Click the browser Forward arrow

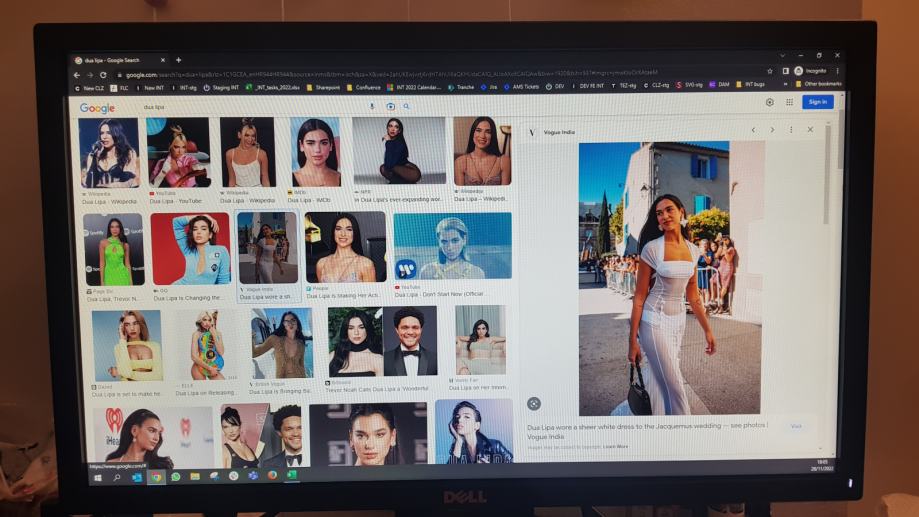pos(90,75)
